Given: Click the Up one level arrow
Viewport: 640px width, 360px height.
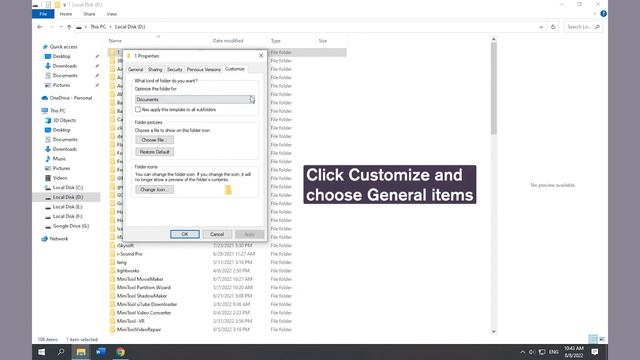Looking at the screenshot, I should pyautogui.click(x=69, y=27).
